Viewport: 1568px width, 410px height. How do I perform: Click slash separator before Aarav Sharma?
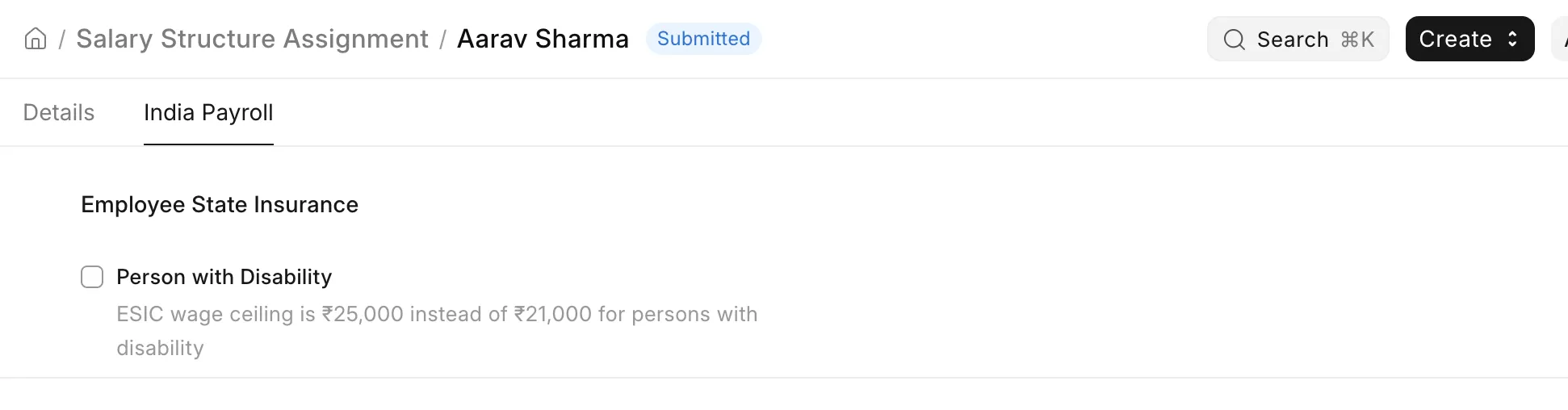click(x=442, y=40)
